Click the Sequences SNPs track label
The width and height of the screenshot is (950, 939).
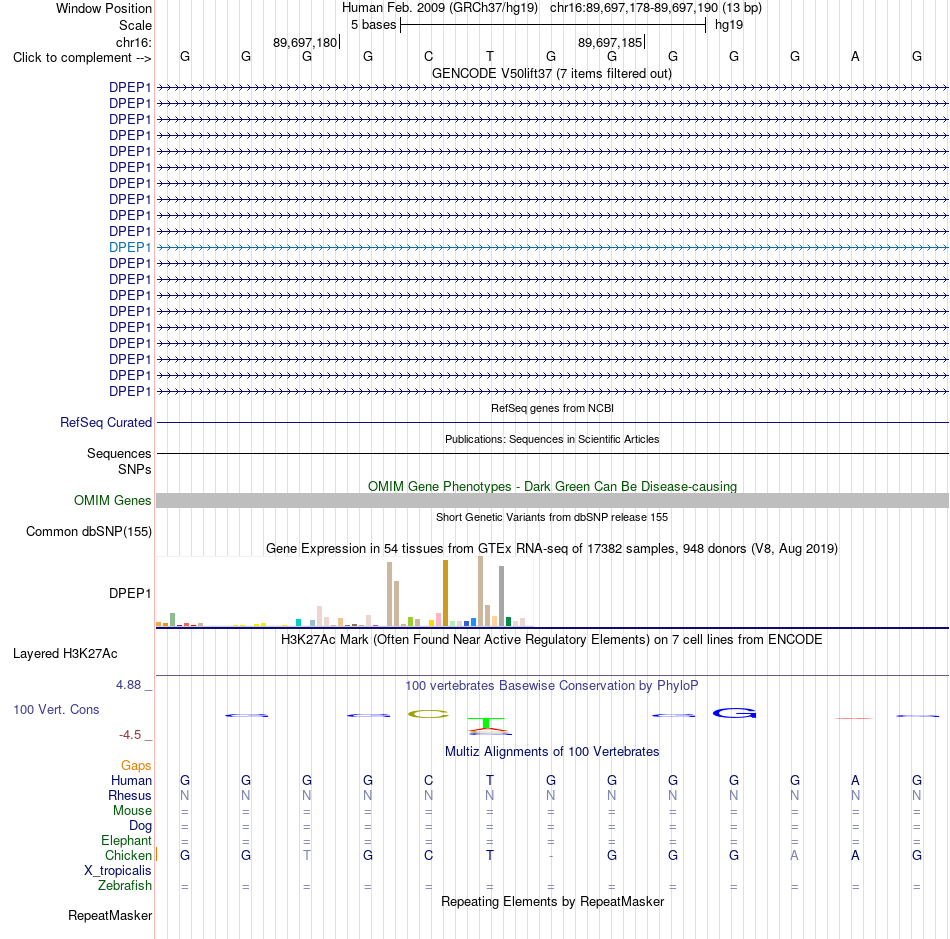point(119,461)
